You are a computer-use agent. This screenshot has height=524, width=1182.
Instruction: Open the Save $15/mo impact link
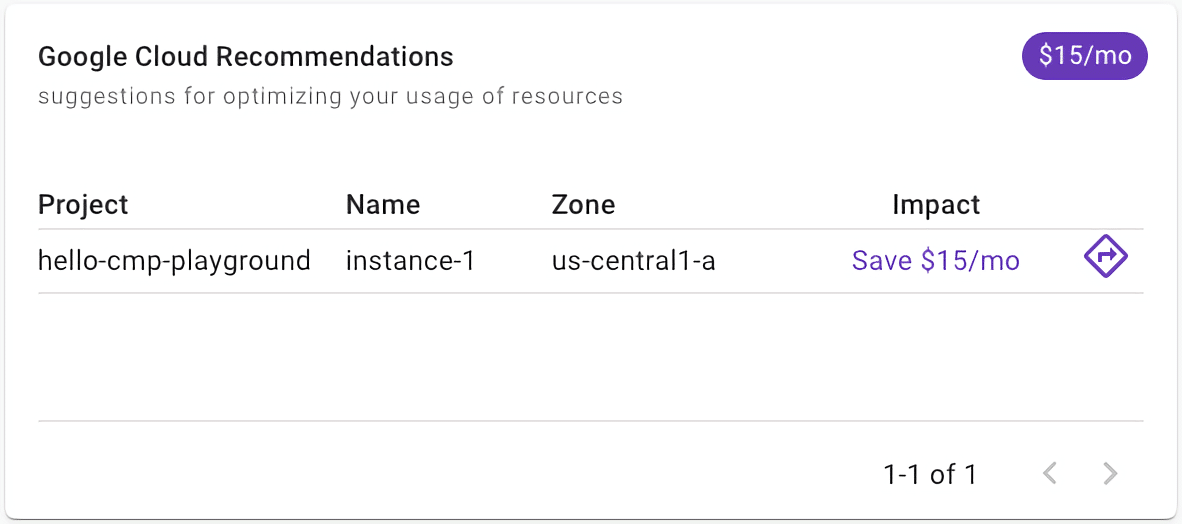pyautogui.click(x=935, y=261)
